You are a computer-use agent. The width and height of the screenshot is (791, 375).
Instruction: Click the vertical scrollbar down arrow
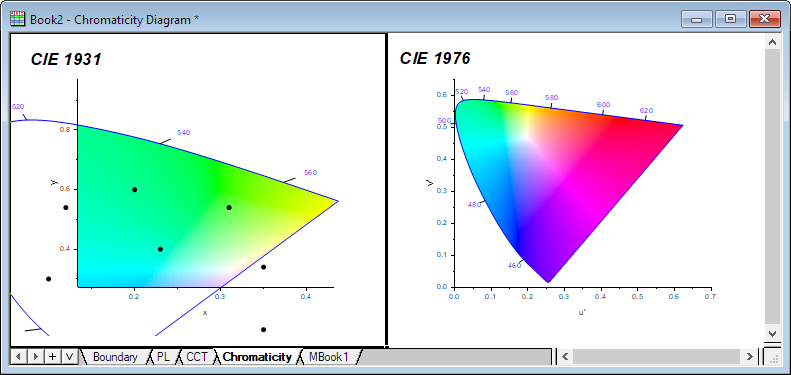click(x=772, y=333)
